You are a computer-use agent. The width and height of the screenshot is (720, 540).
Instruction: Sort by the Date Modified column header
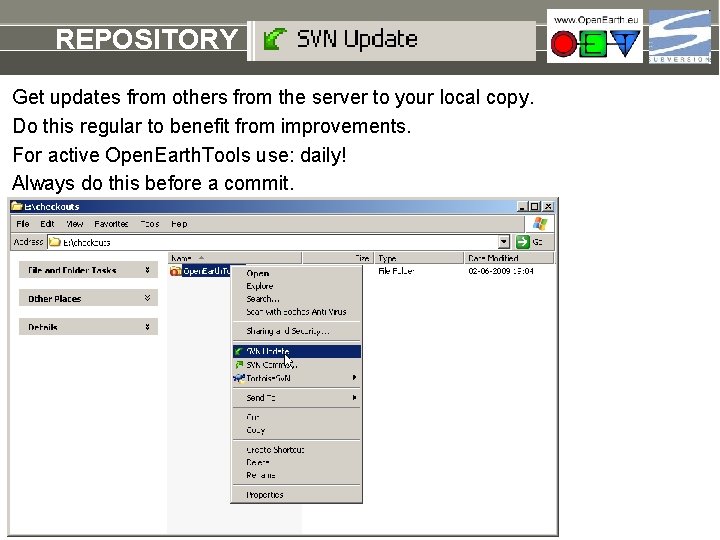click(509, 258)
